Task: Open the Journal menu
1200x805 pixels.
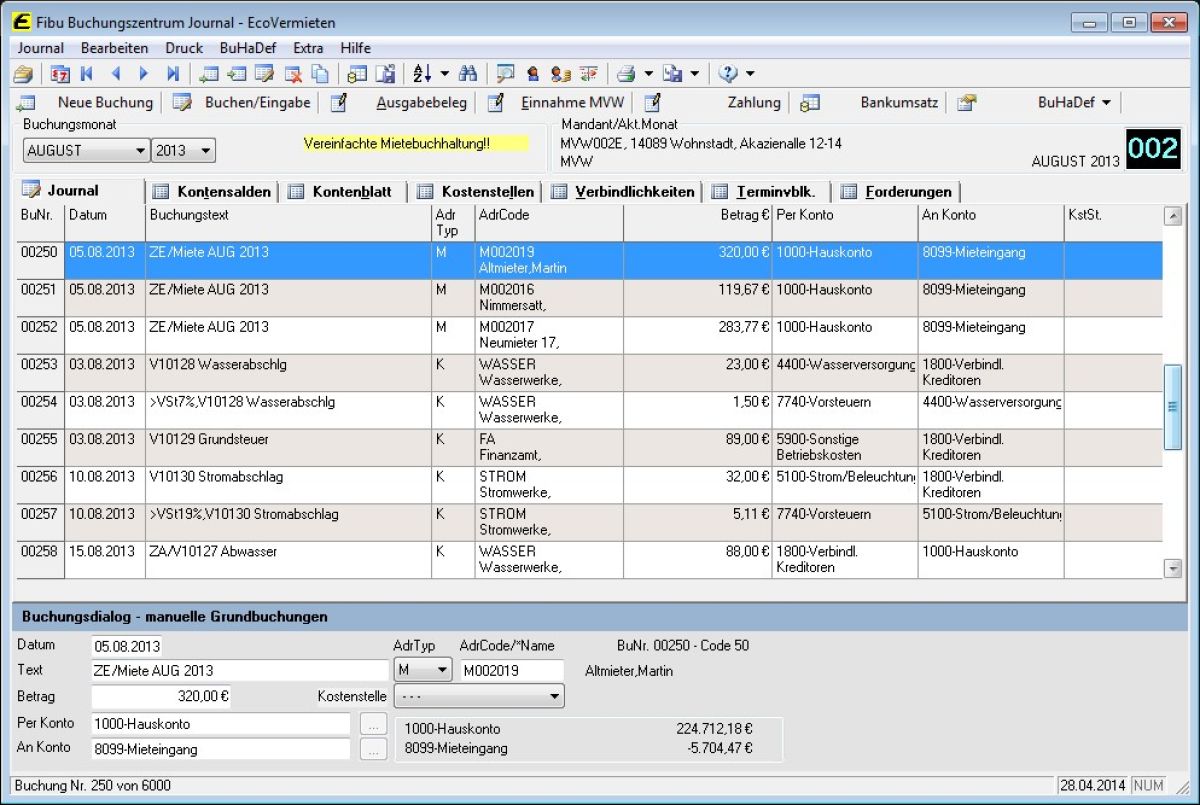Action: click(41, 48)
